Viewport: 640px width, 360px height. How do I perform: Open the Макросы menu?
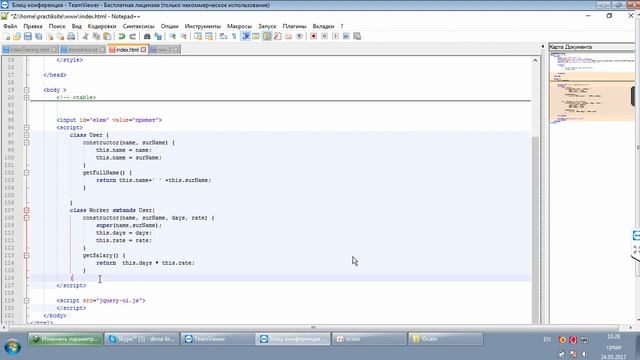tap(239, 26)
